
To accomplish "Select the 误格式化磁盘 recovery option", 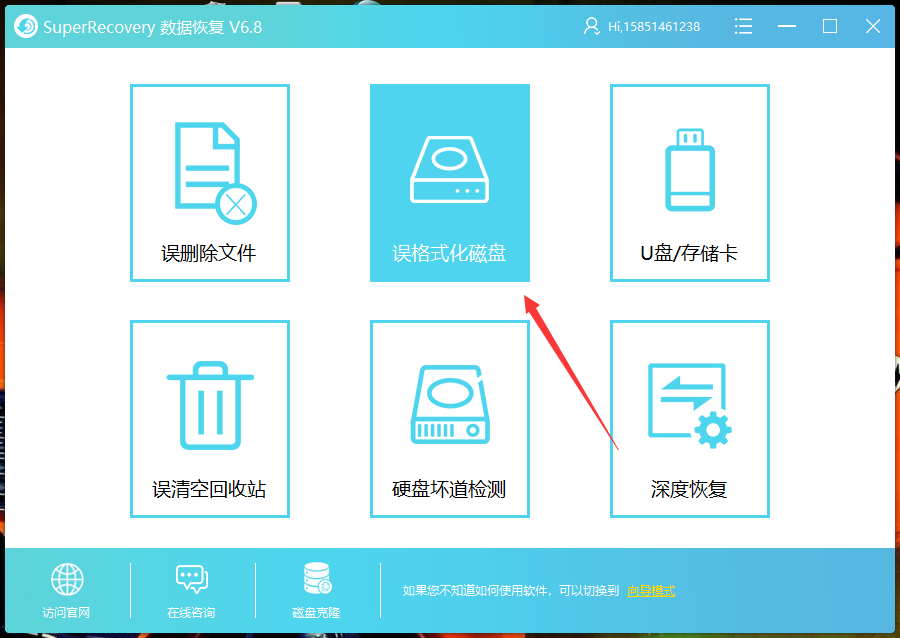I will point(449,183).
